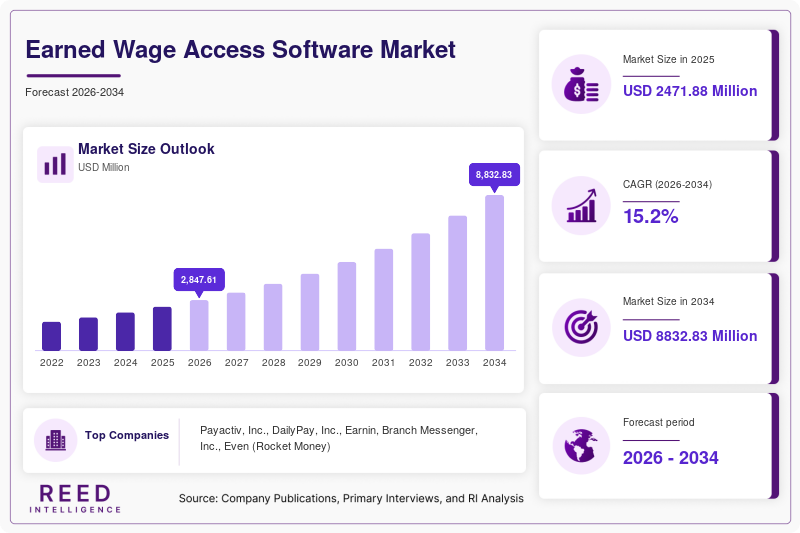Click the 2029 bar in the chart
This screenshot has height=533, width=800.
click(310, 312)
